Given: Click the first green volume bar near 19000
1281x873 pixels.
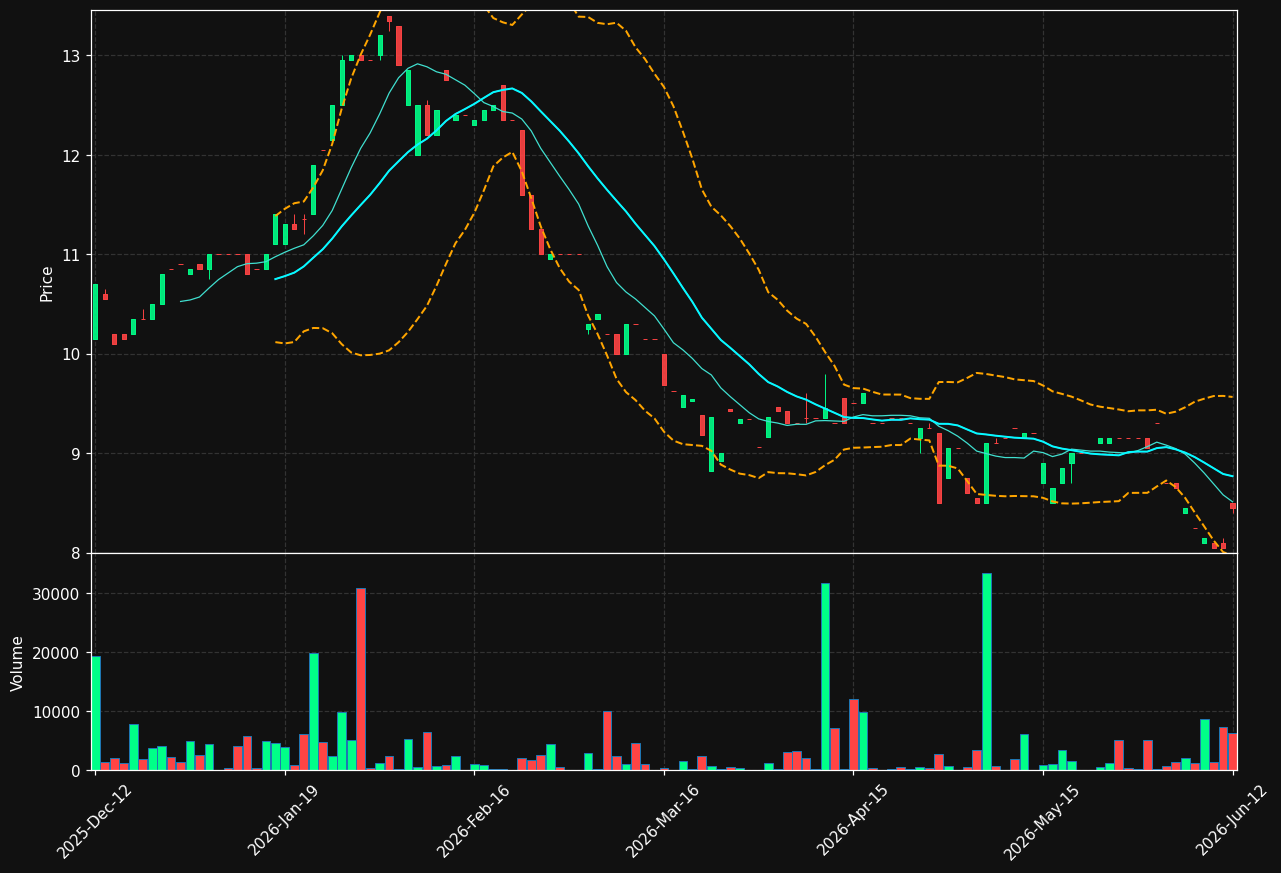Looking at the screenshot, I should point(95,713).
